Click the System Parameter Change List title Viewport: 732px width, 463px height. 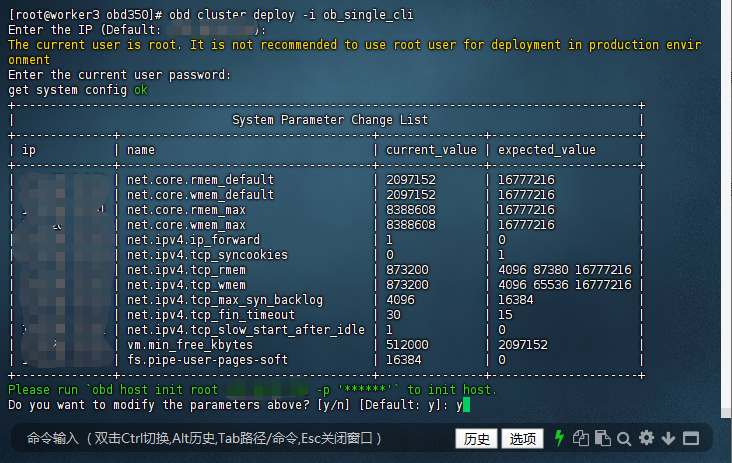pos(329,120)
